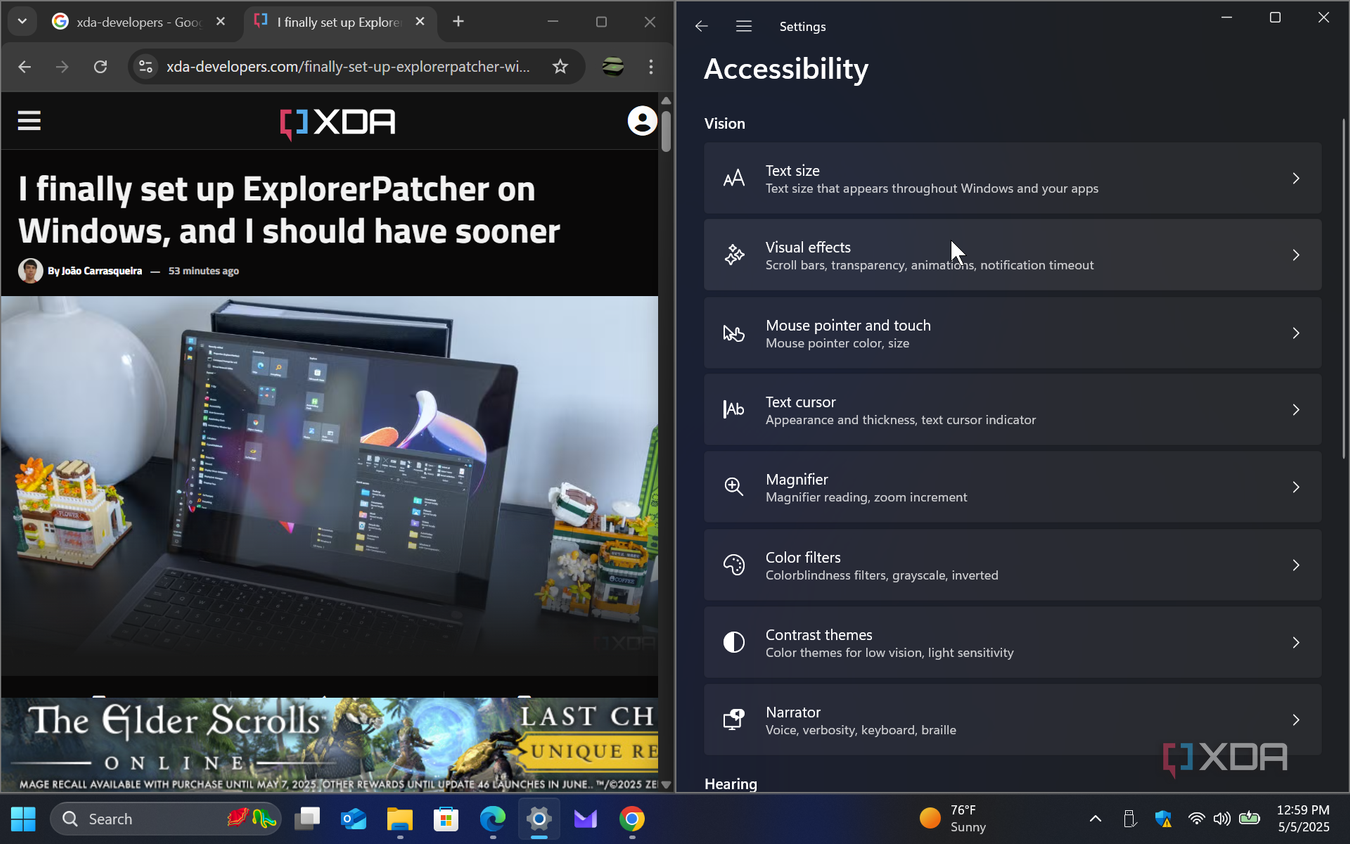This screenshot has height=844, width=1350.
Task: Open File Explorer from the taskbar
Action: (400, 819)
